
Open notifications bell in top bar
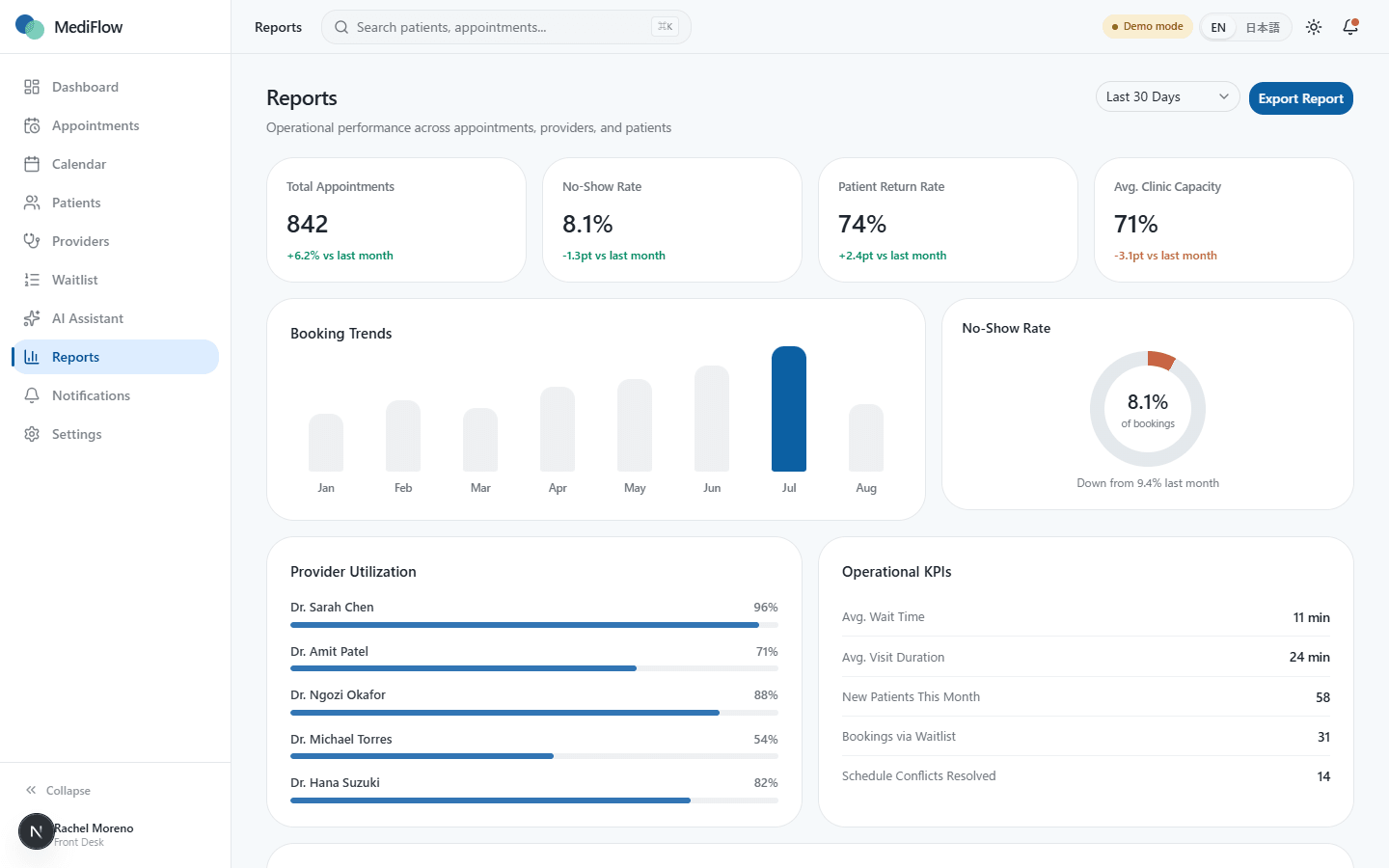pyautogui.click(x=1350, y=27)
